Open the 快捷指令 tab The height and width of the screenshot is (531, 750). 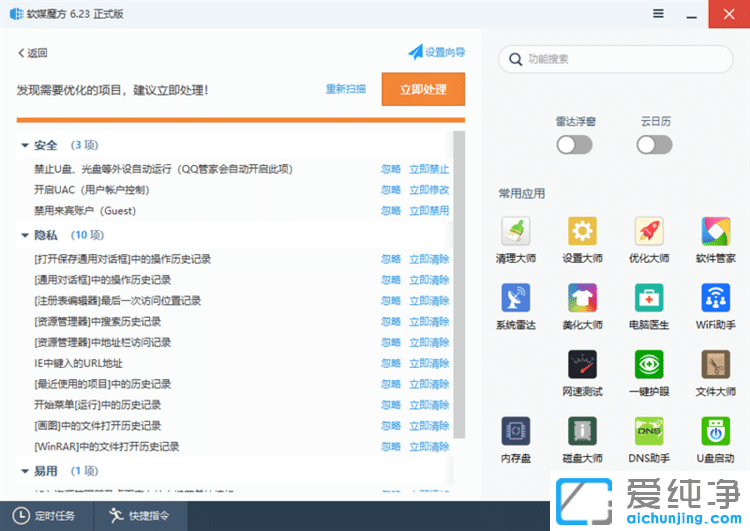point(141,516)
